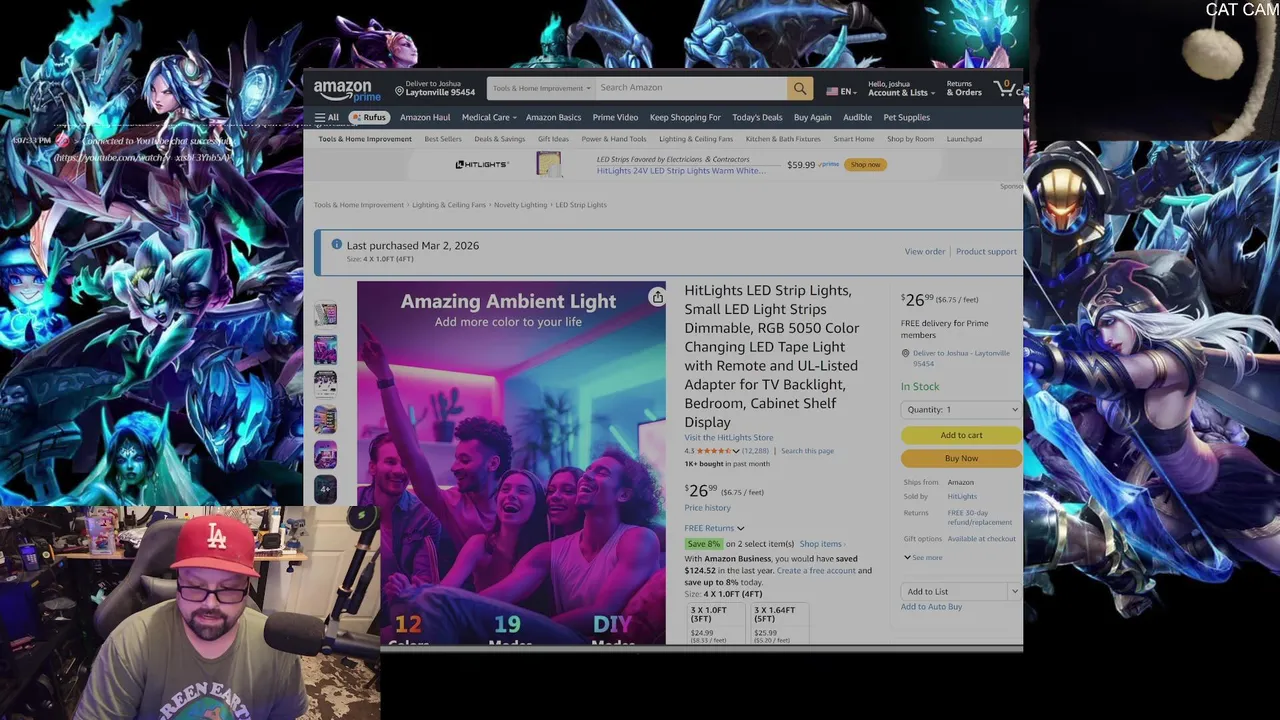Select the fourth product thumbnail image
Image resolution: width=1280 pixels, height=720 pixels.
[325, 419]
